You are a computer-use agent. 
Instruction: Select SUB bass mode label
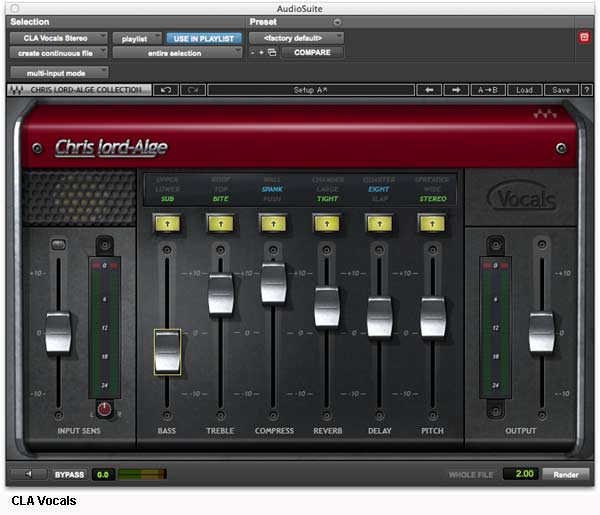[167, 199]
